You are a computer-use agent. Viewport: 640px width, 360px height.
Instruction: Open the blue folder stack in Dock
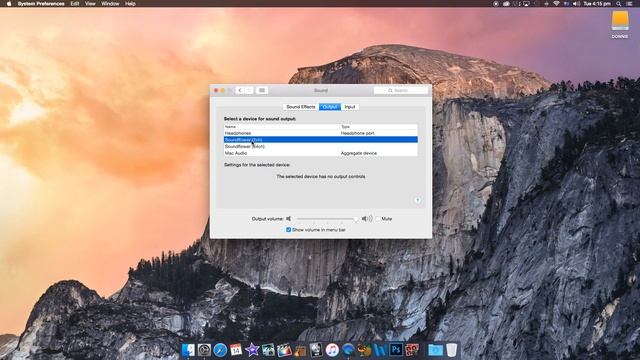point(435,350)
